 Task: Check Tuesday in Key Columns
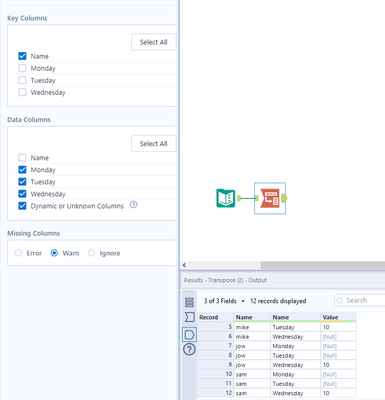(x=22, y=80)
